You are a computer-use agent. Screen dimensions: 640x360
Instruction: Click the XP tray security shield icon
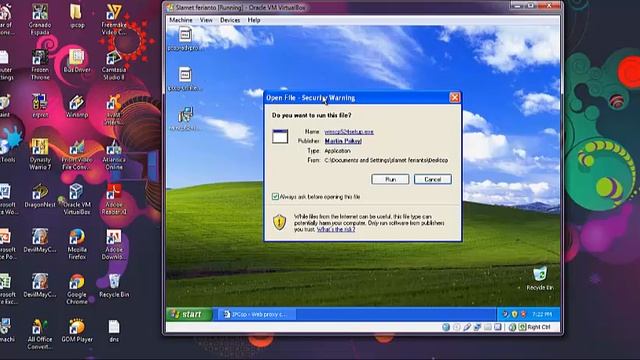click(514, 314)
